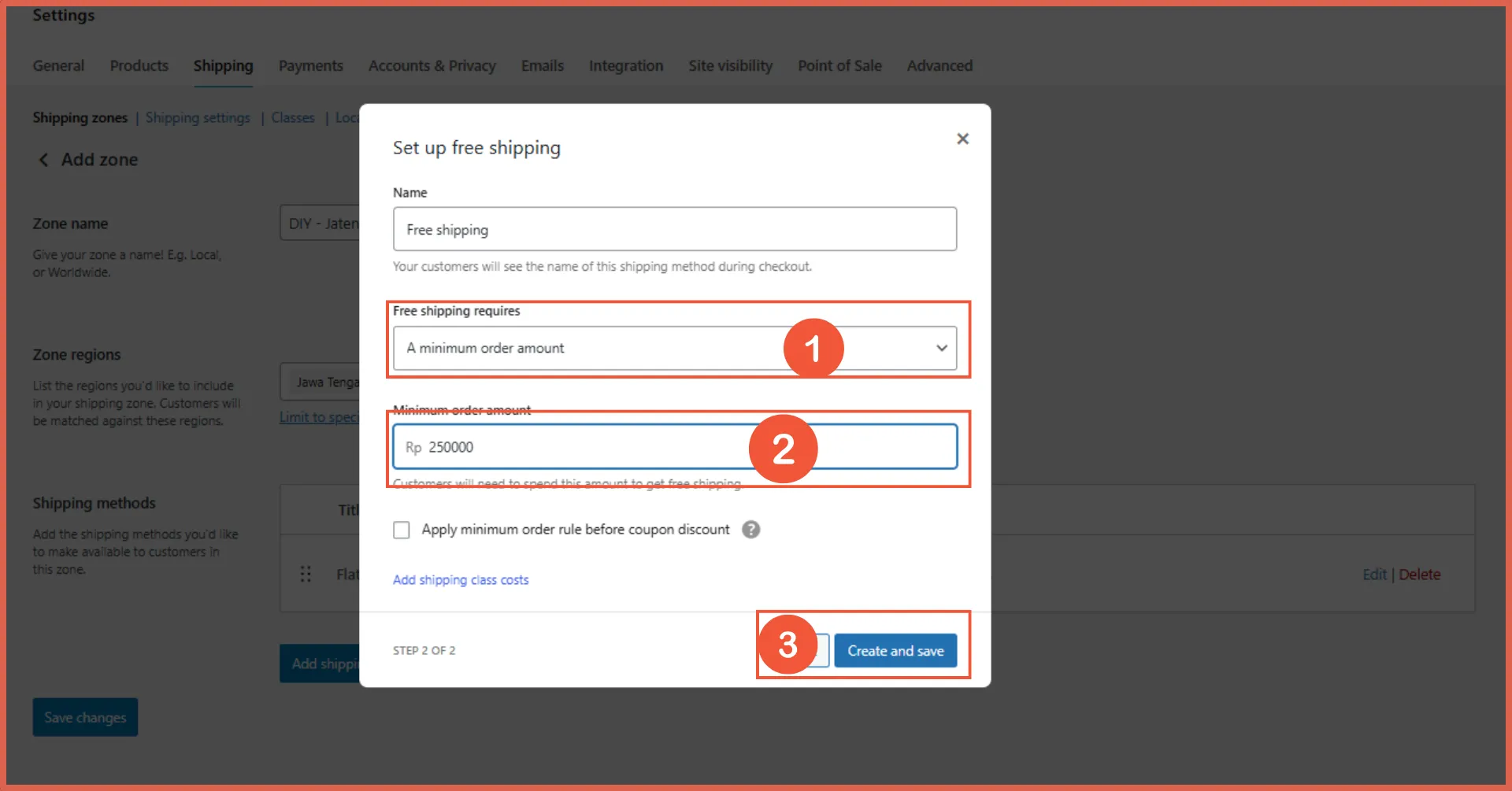This screenshot has width=1512, height=791.
Task: Follow the Add shipping class costs link
Action: tap(461, 580)
